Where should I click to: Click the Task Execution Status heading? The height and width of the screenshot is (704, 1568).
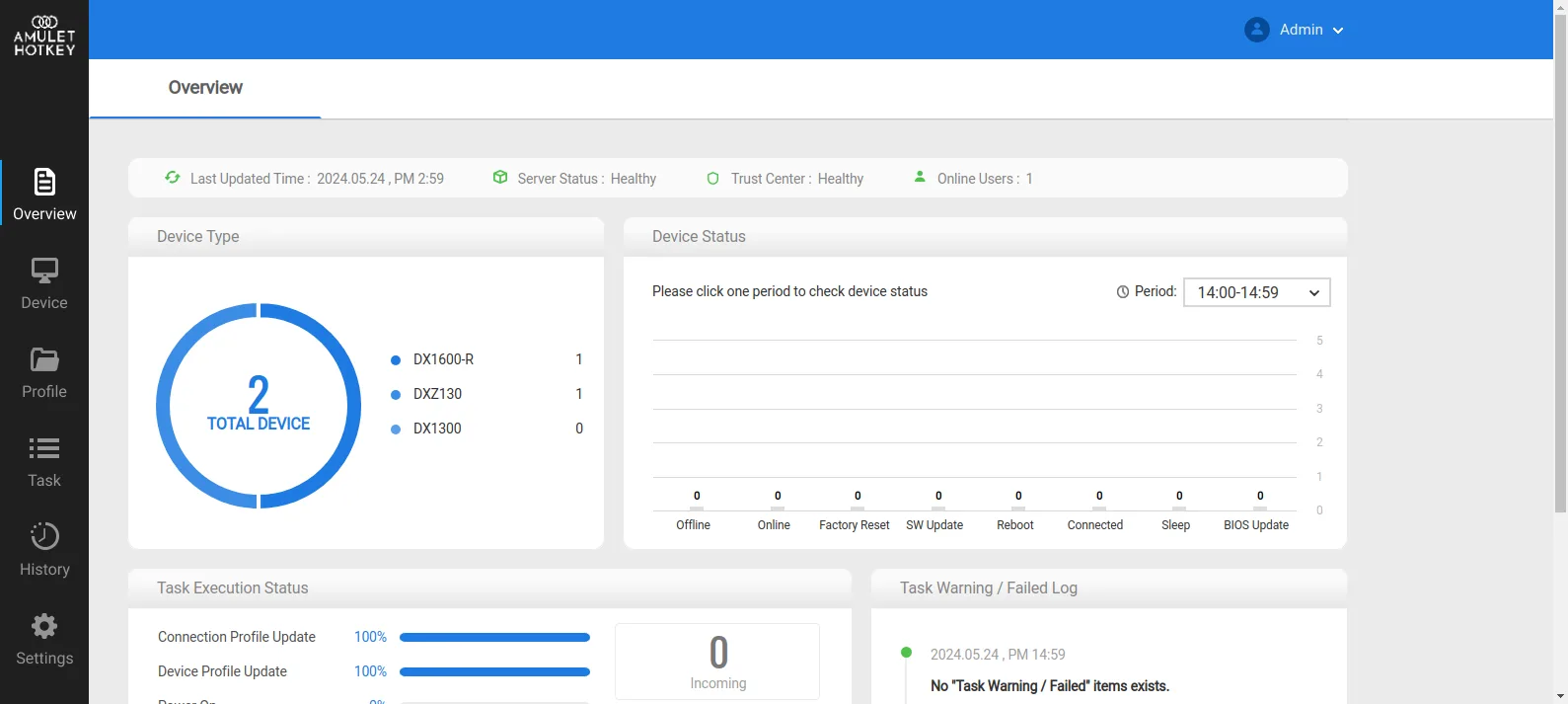pos(233,588)
